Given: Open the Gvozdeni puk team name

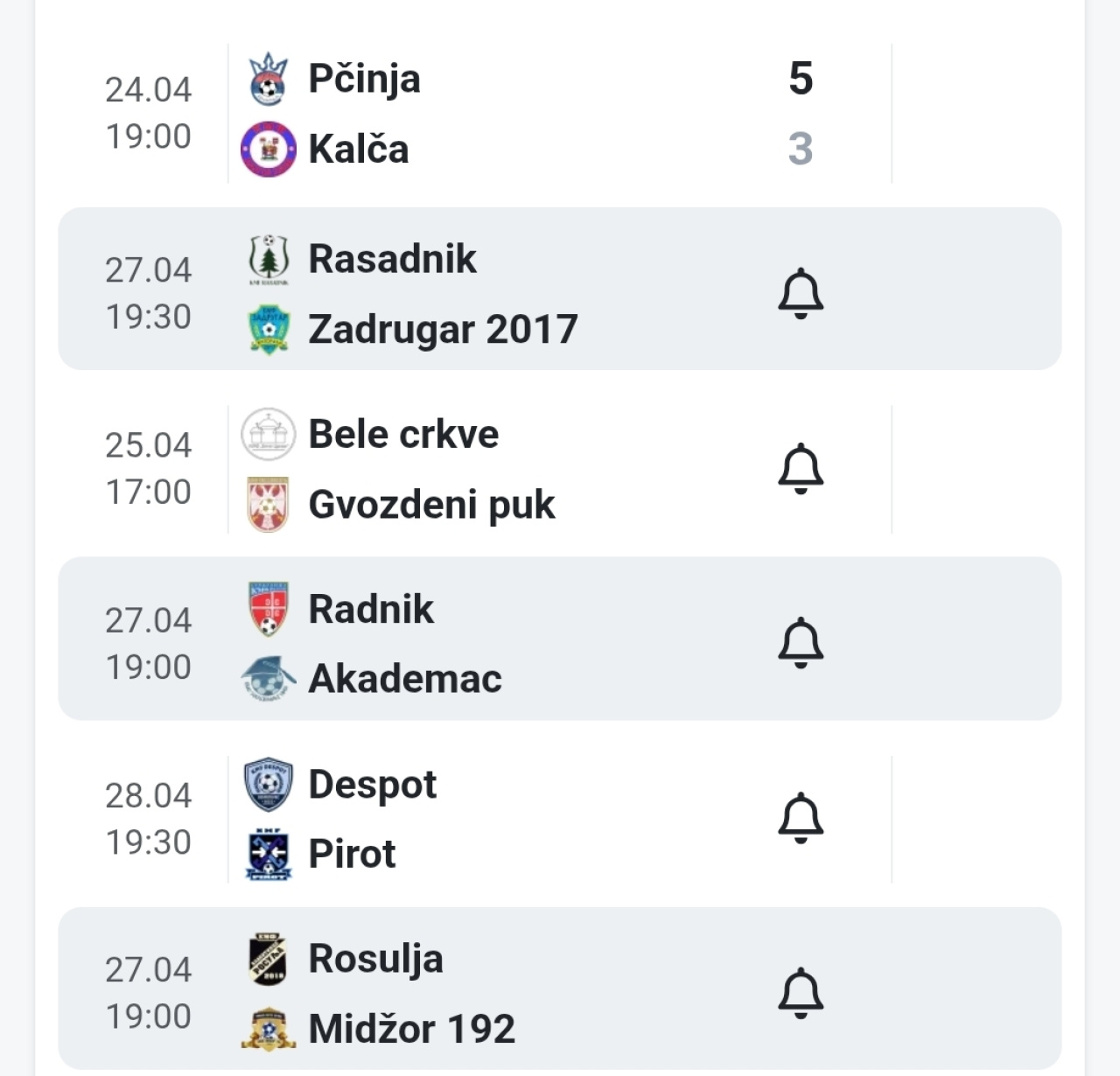Looking at the screenshot, I should point(431,505).
